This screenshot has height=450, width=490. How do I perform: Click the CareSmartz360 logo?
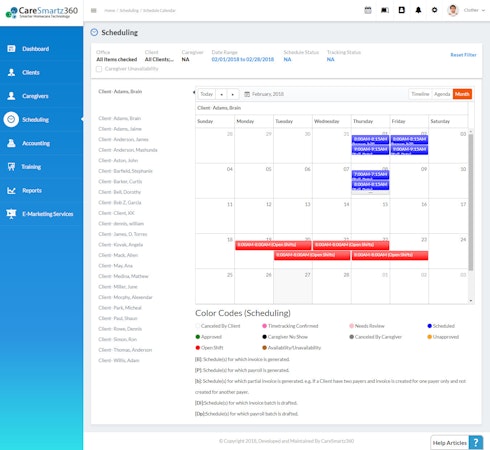42,12
